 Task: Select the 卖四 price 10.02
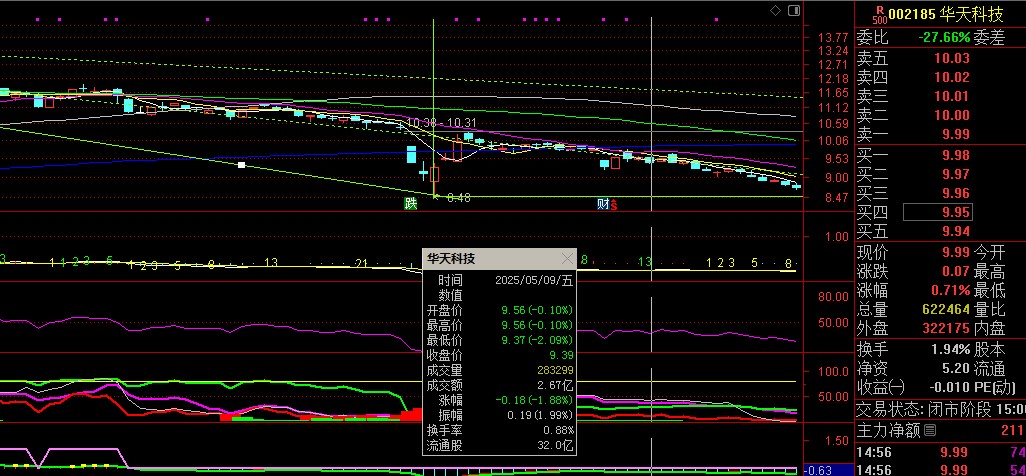[x=951, y=77]
